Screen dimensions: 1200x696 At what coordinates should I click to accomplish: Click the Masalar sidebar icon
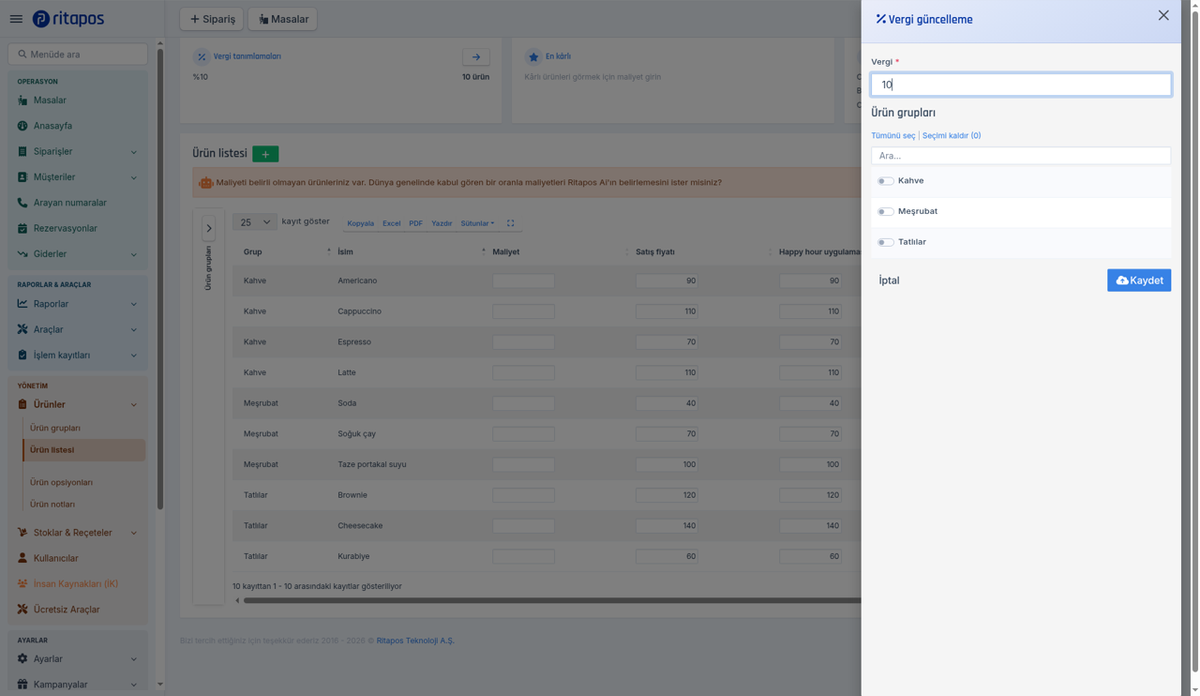click(x=23, y=100)
